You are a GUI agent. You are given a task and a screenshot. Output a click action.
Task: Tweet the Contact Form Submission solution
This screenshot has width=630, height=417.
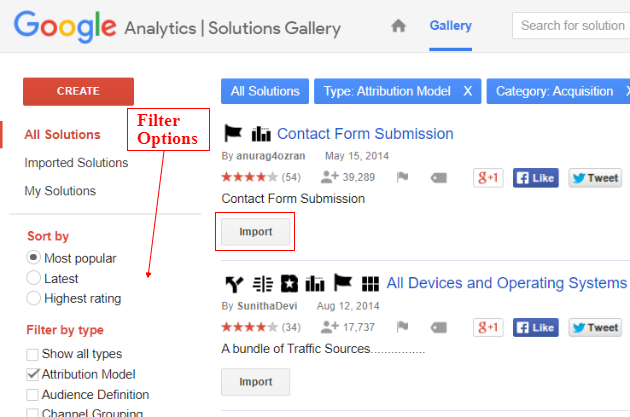[x=595, y=178]
